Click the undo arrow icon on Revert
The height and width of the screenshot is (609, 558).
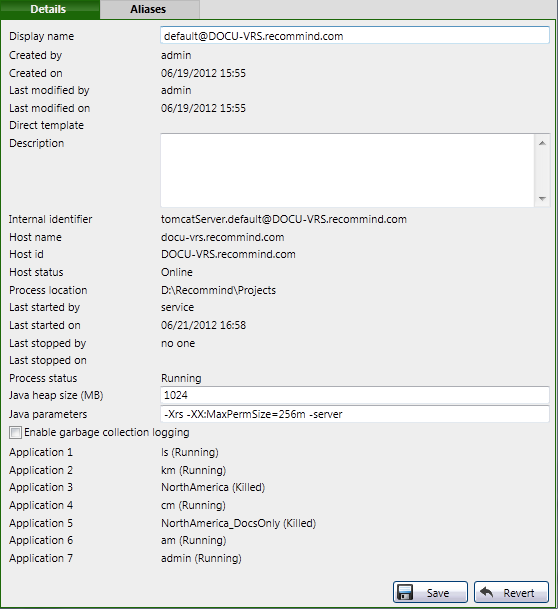[486, 592]
